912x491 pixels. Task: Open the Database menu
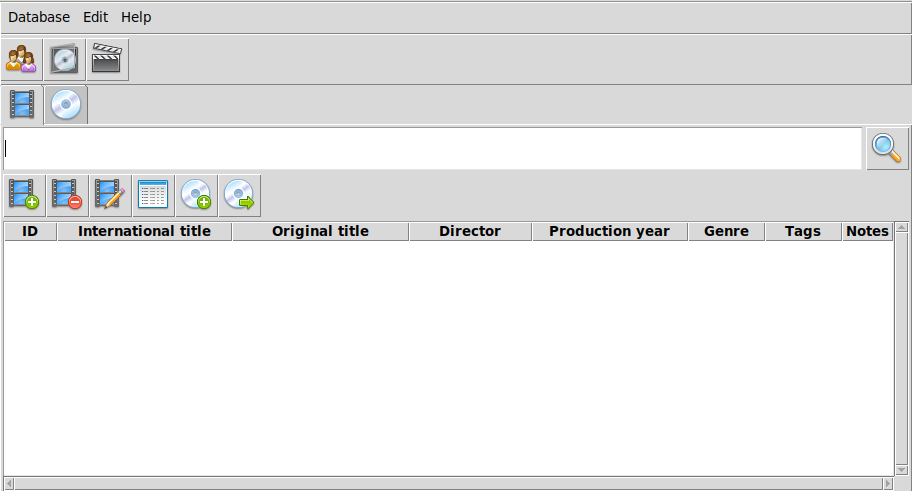(x=39, y=17)
